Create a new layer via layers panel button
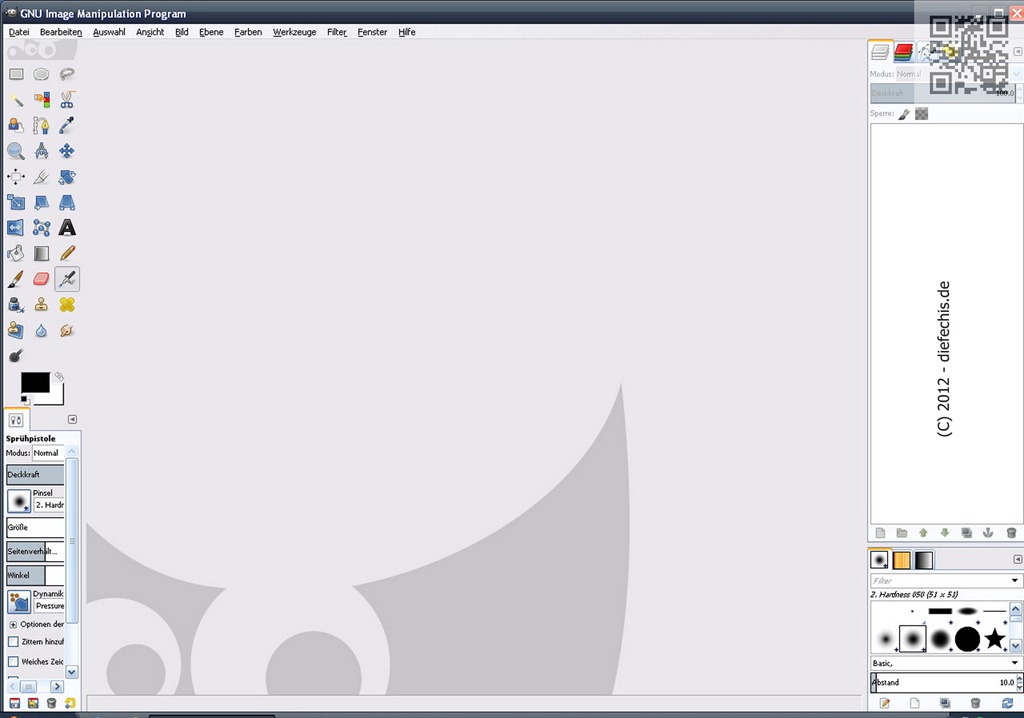 coord(880,533)
